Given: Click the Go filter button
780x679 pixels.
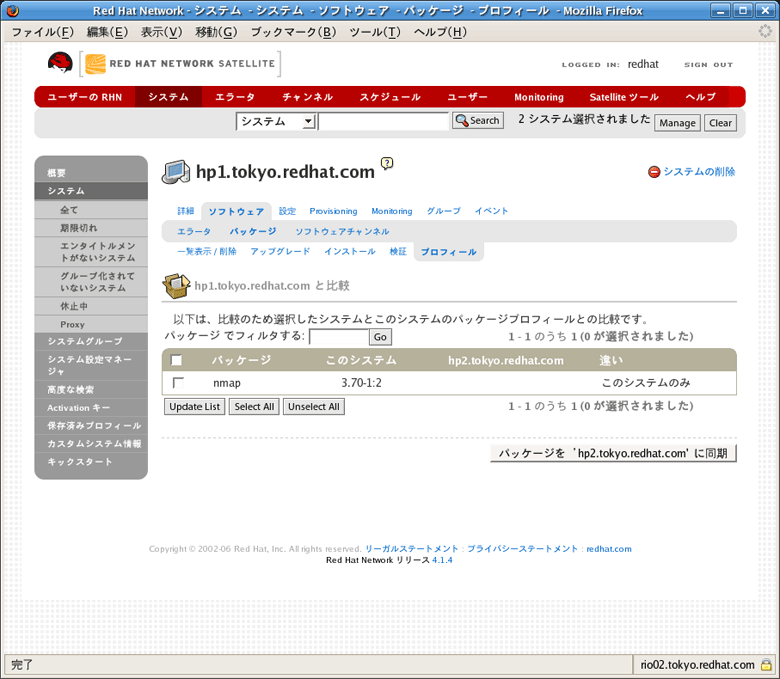Looking at the screenshot, I should coord(380,337).
